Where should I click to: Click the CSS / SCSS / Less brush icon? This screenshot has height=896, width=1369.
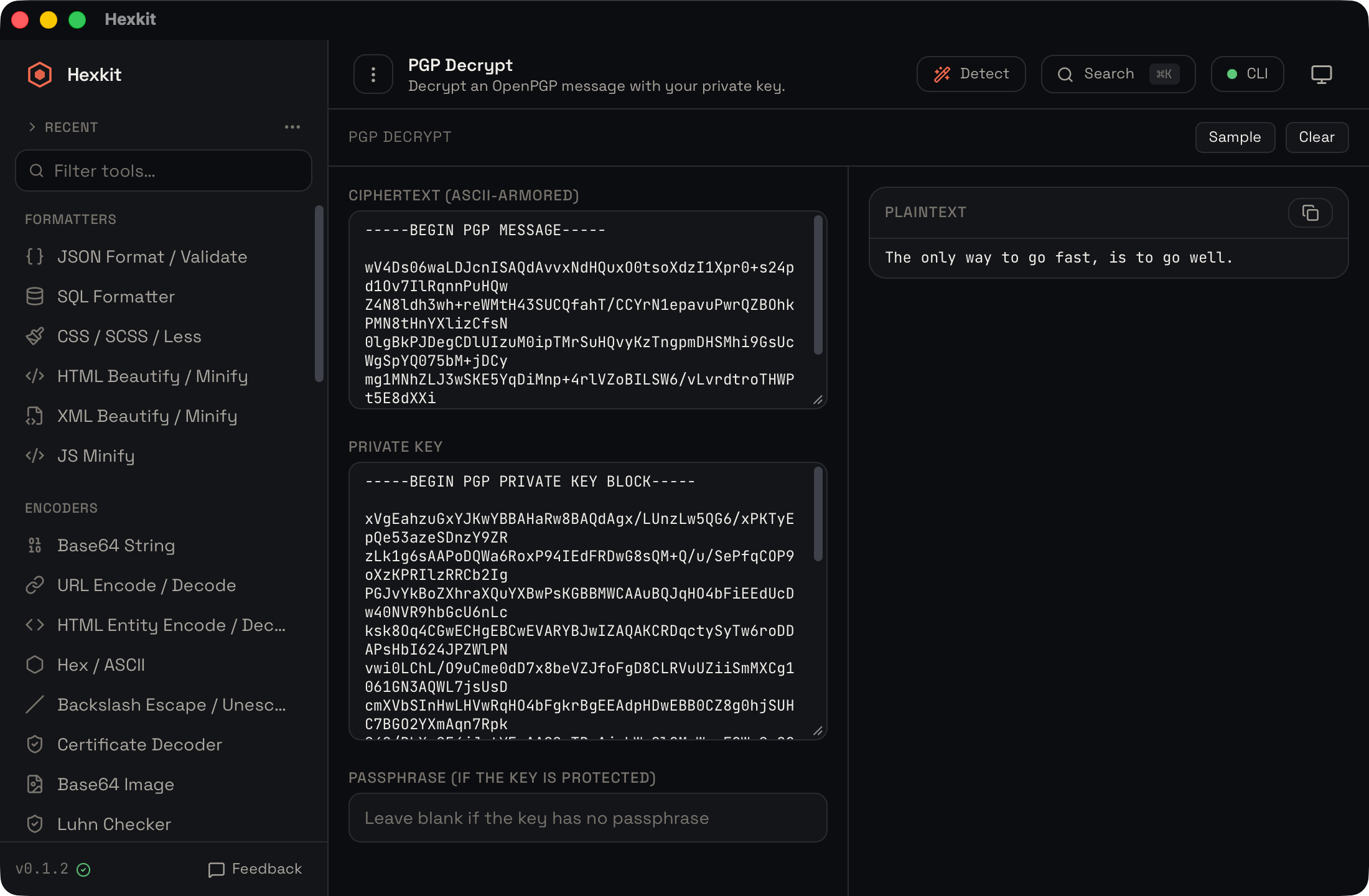pyautogui.click(x=35, y=336)
